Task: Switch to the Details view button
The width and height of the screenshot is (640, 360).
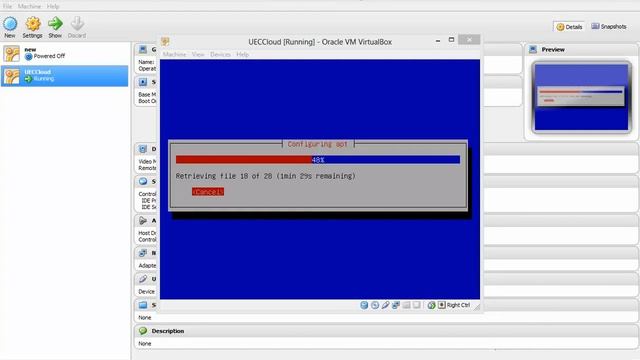Action: click(x=569, y=27)
